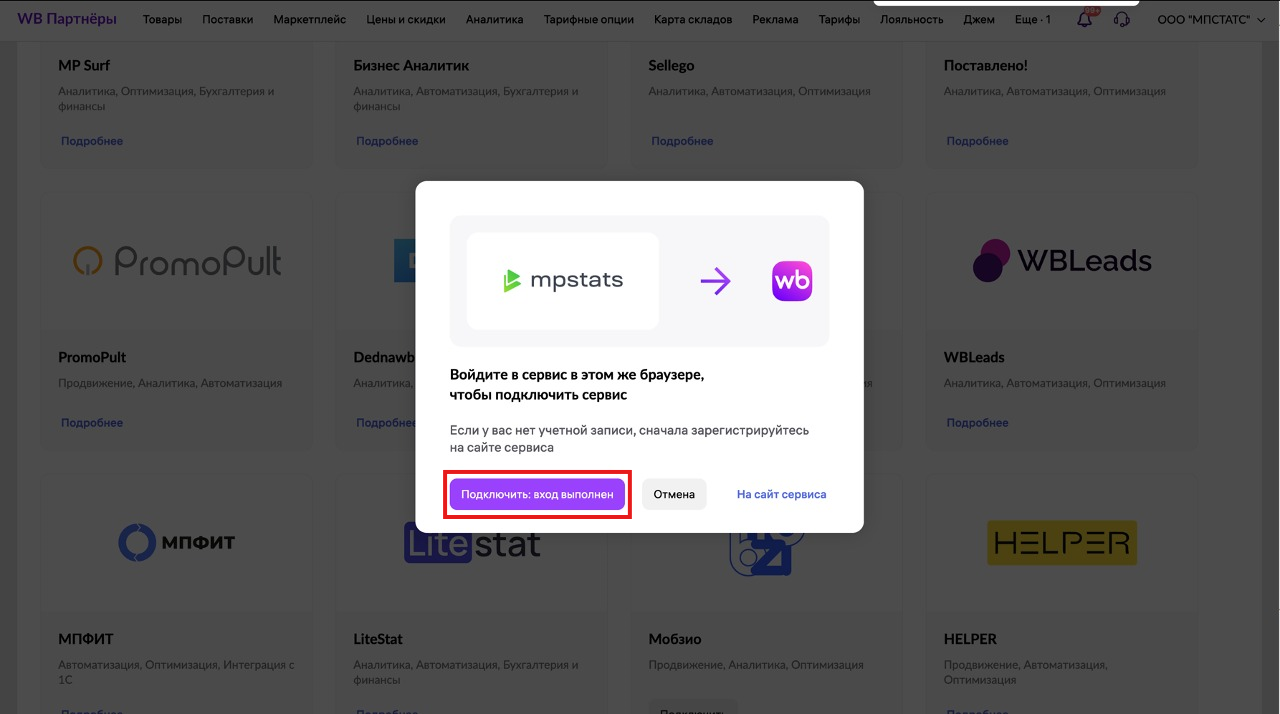Viewport: 1280px width, 714px height.
Task: Open the Лояльность menu
Action: click(912, 19)
